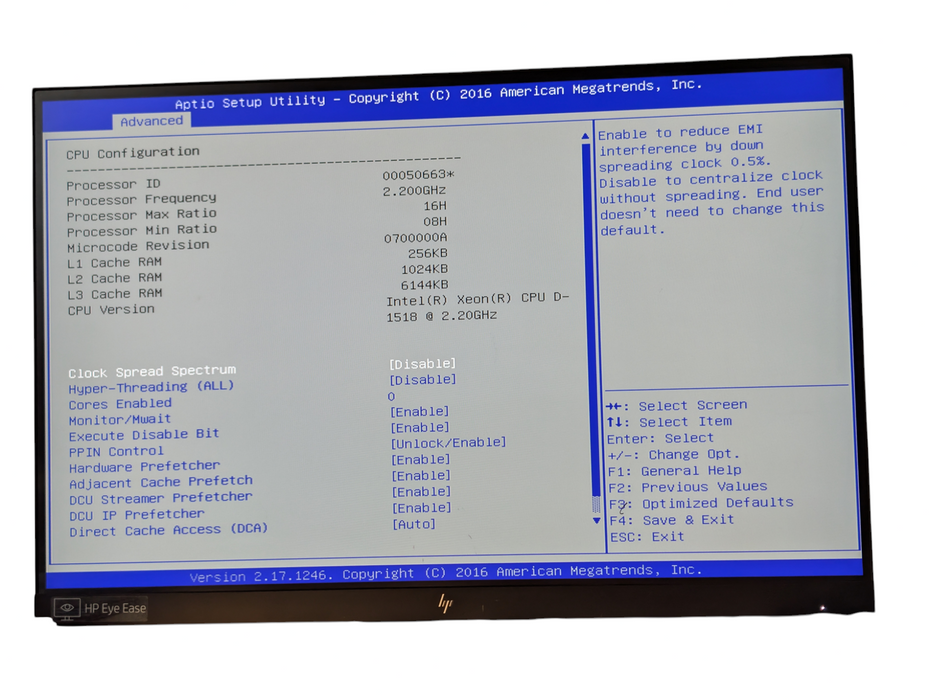930x700 pixels.
Task: Click the Version 2.17.1246 footer text
Action: pos(446,572)
